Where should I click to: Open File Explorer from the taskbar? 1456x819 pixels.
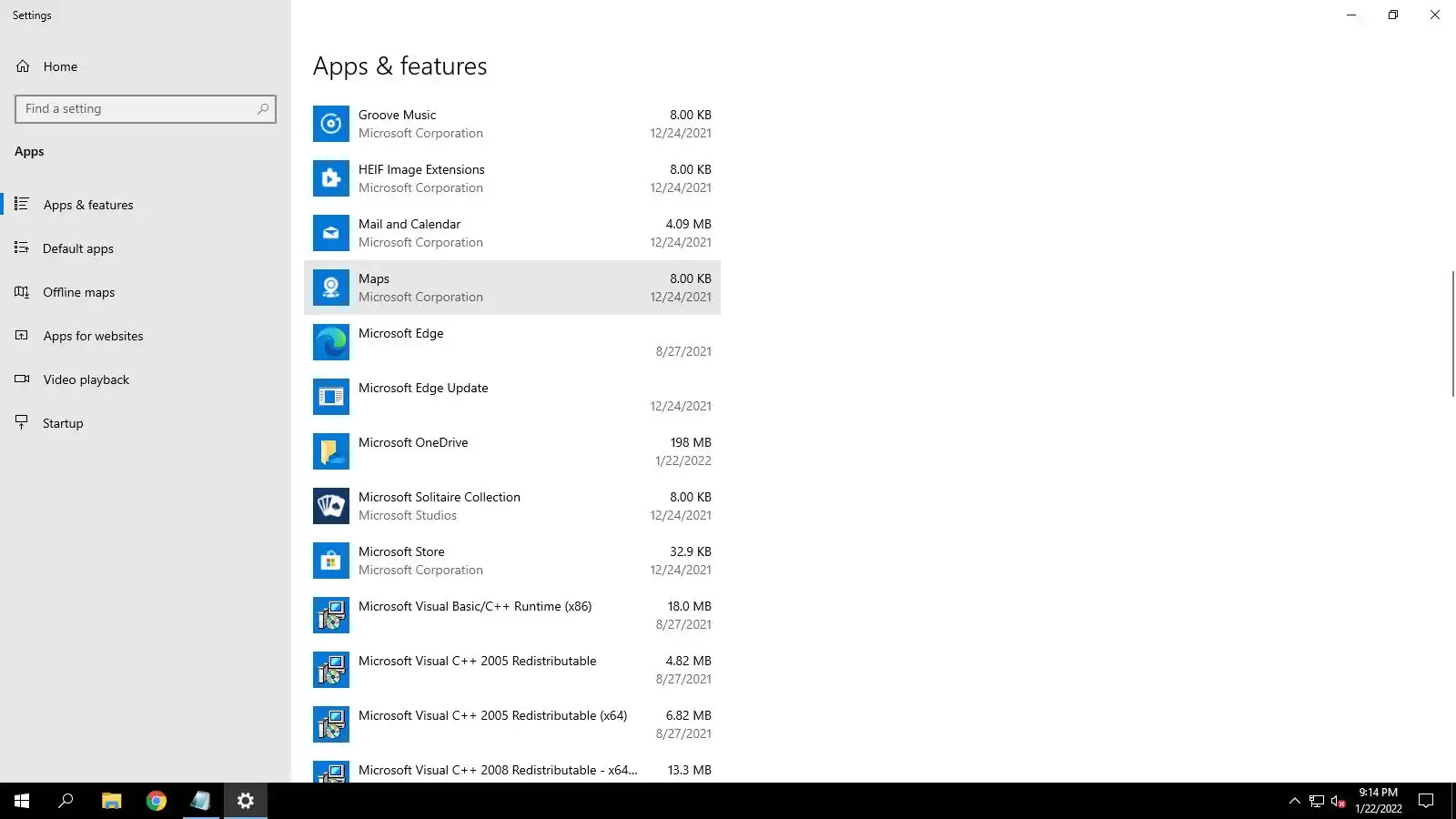[111, 801]
